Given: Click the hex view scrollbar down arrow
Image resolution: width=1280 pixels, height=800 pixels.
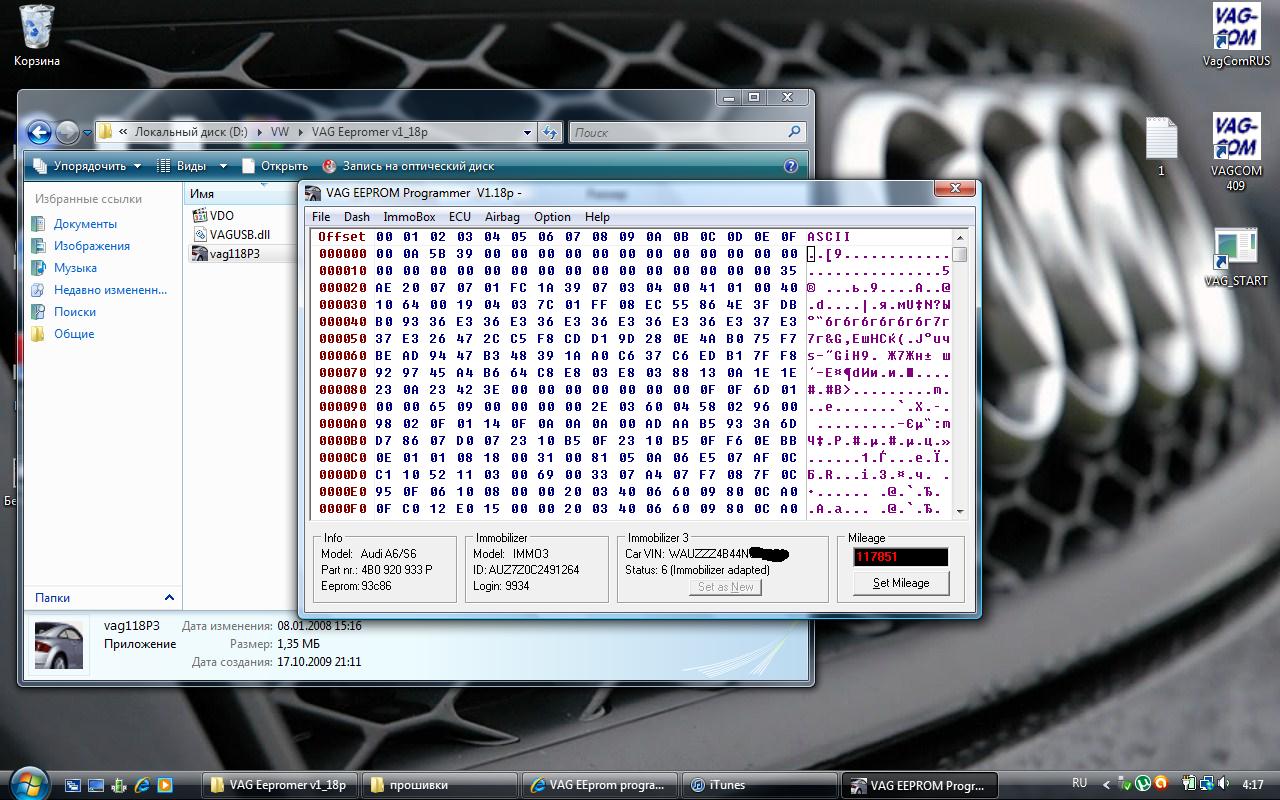Looking at the screenshot, I should click(x=960, y=511).
